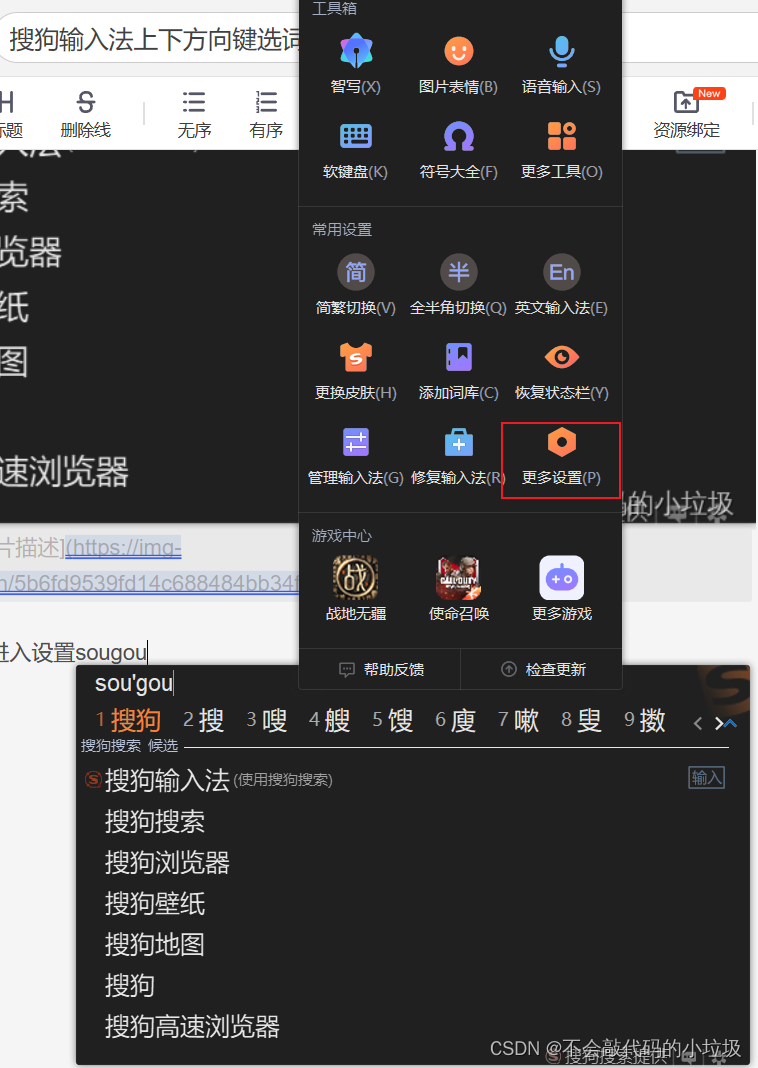Open 资源绑定 resource binding
This screenshot has width=758, height=1068.
click(687, 114)
